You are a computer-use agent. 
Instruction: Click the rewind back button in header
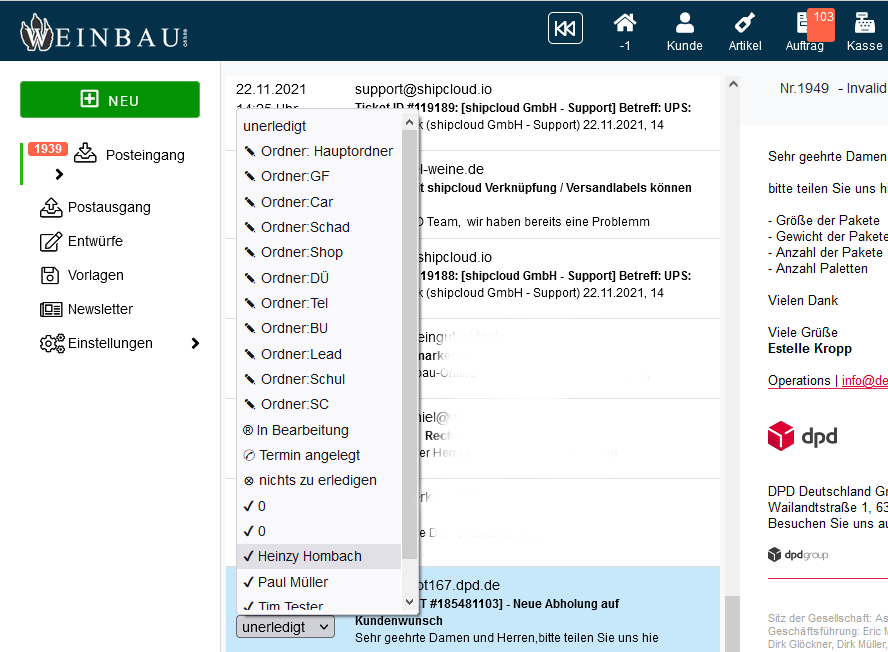click(x=565, y=28)
